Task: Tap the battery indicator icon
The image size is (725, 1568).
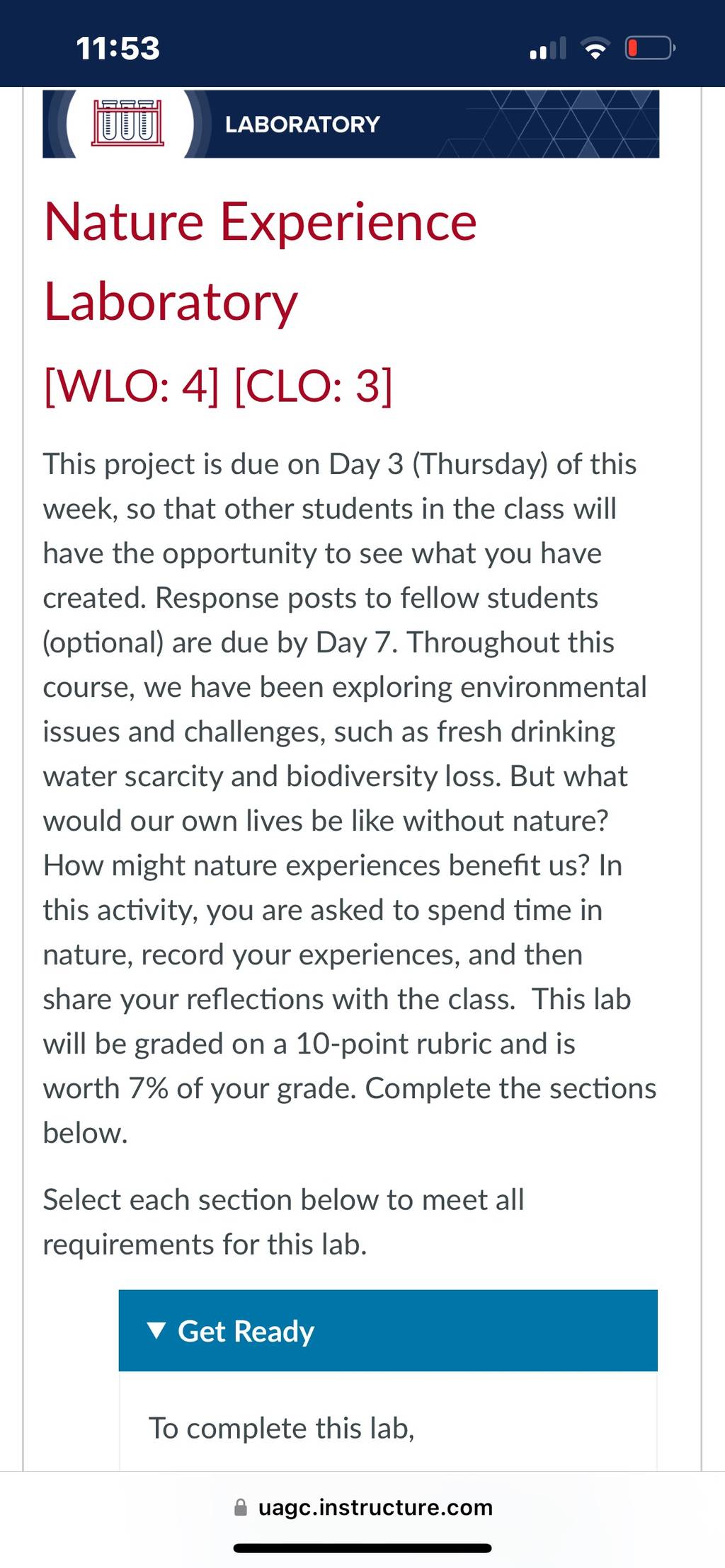Action: click(x=650, y=48)
